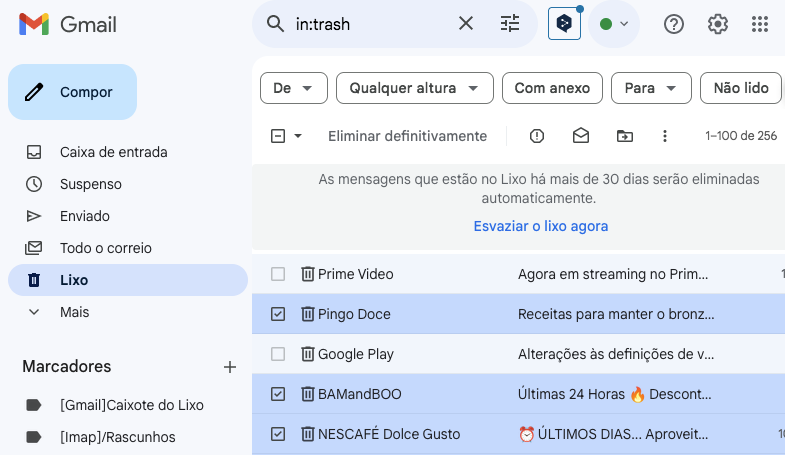Mark selected messages as read
Viewport: 785px width, 455px height.
pyautogui.click(x=581, y=136)
